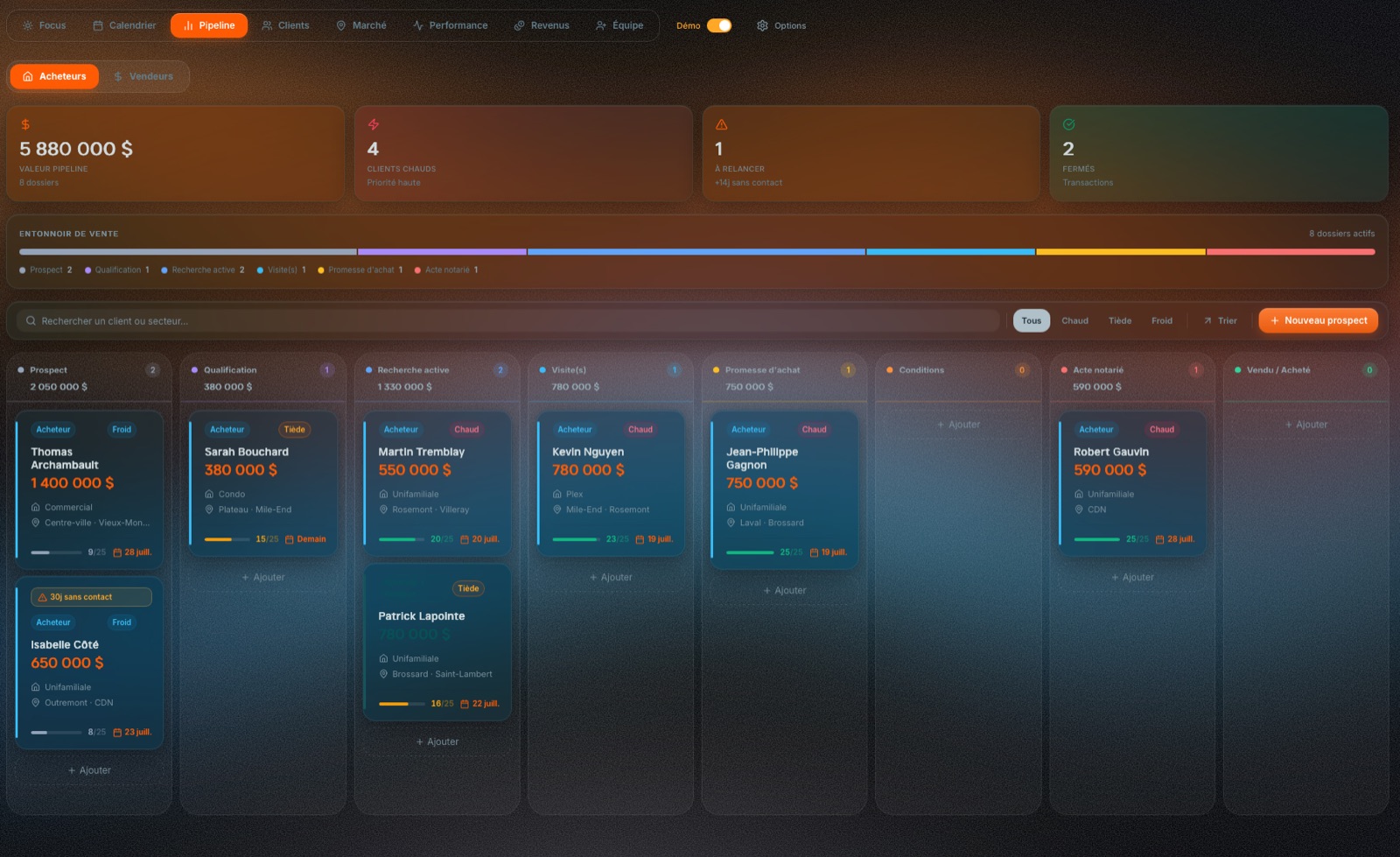Click Robert Gauvin house icon
This screenshot has width=1400, height=857.
(1079, 495)
